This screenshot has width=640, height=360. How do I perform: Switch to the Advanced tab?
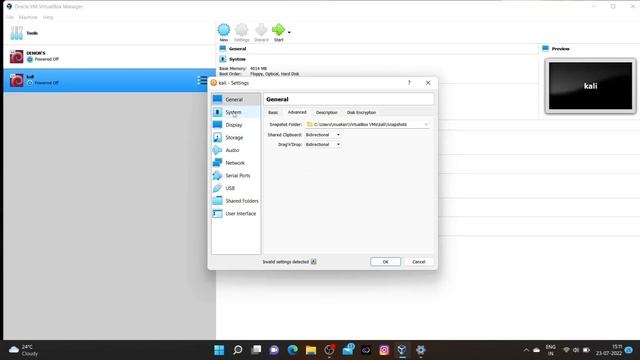[297, 112]
